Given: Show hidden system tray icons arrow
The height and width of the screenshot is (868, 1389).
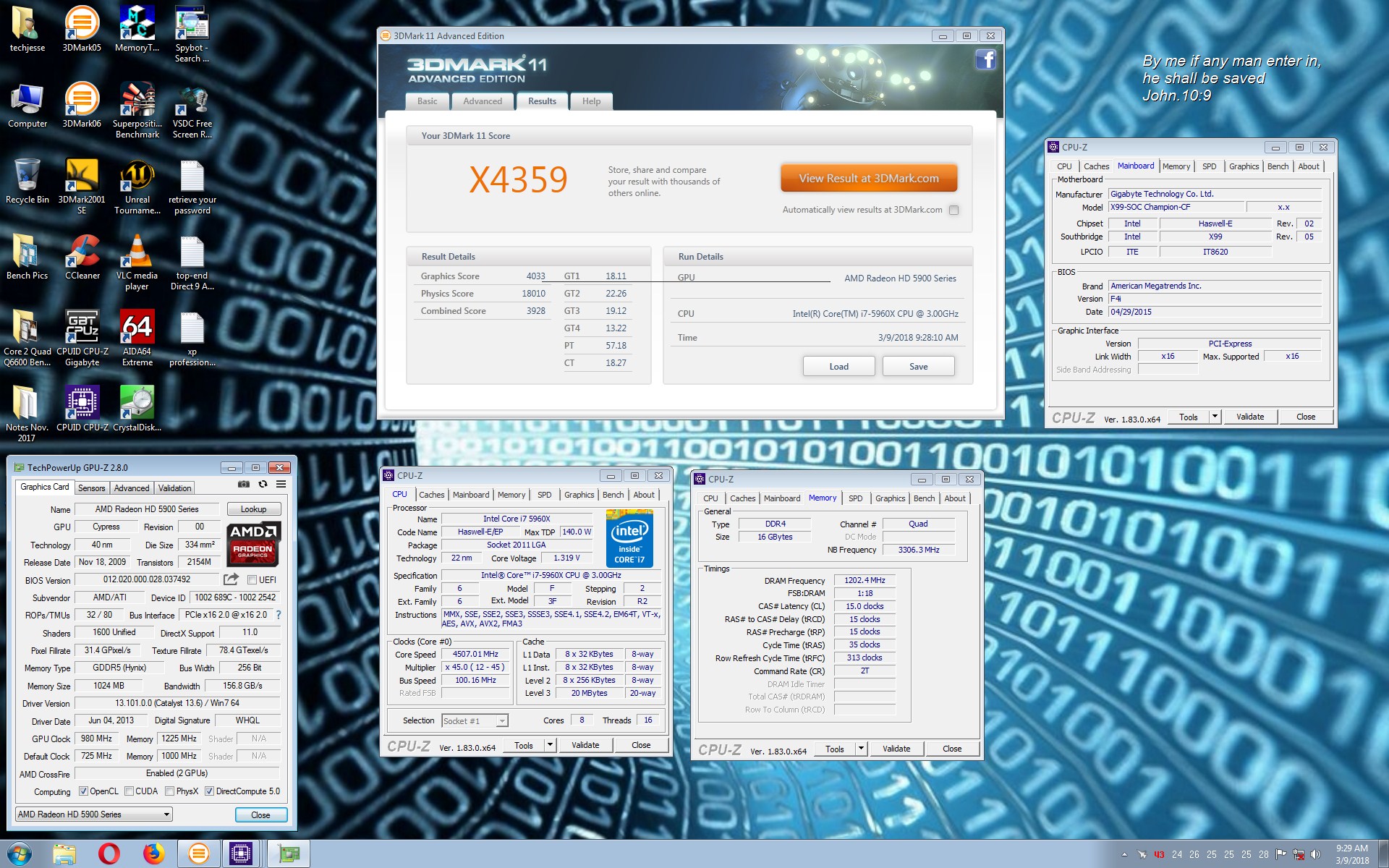Looking at the screenshot, I should (1123, 854).
